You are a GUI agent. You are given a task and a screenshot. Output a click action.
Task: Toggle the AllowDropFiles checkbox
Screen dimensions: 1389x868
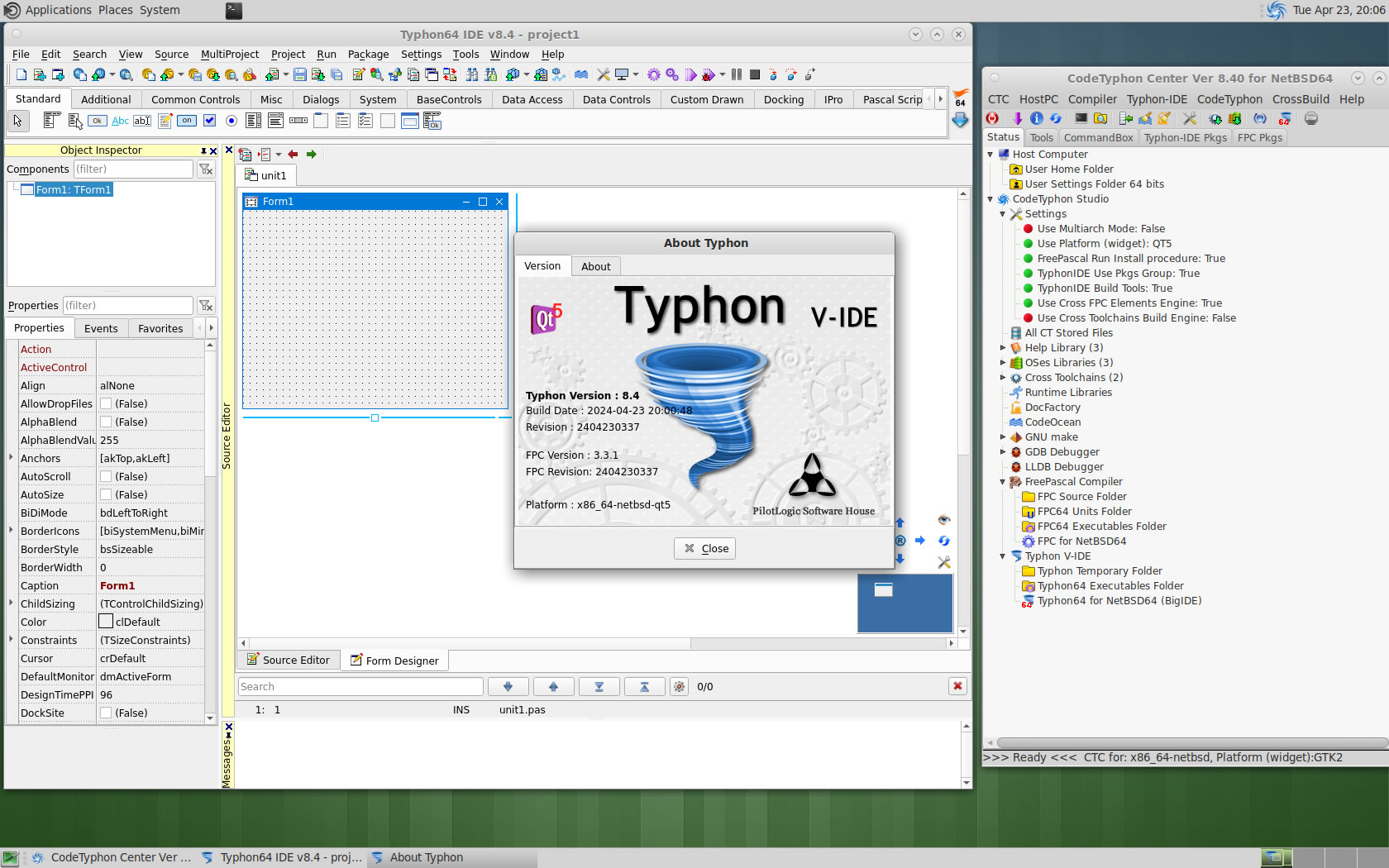click(106, 404)
